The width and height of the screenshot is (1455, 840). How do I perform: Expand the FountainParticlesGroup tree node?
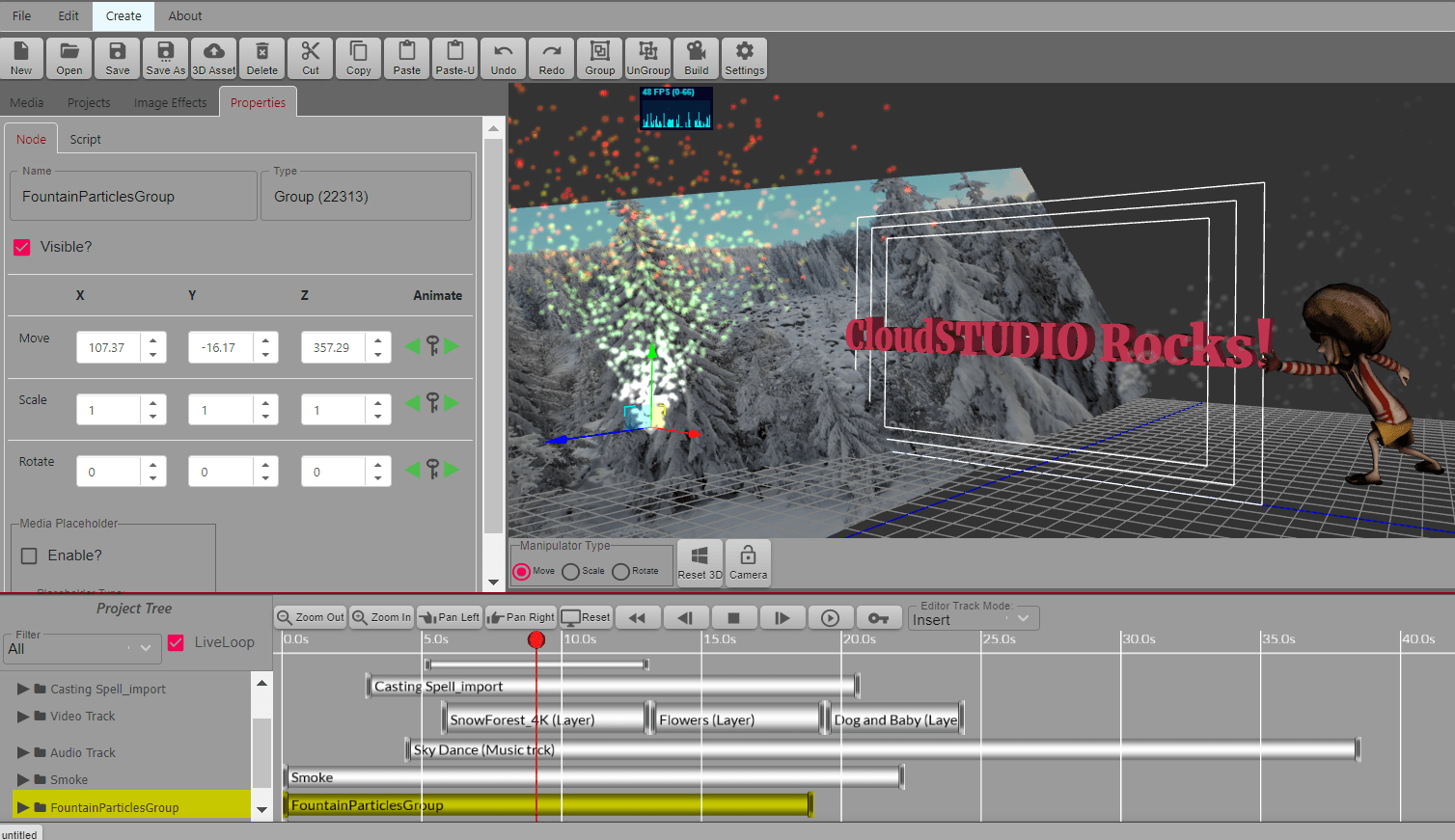23,807
